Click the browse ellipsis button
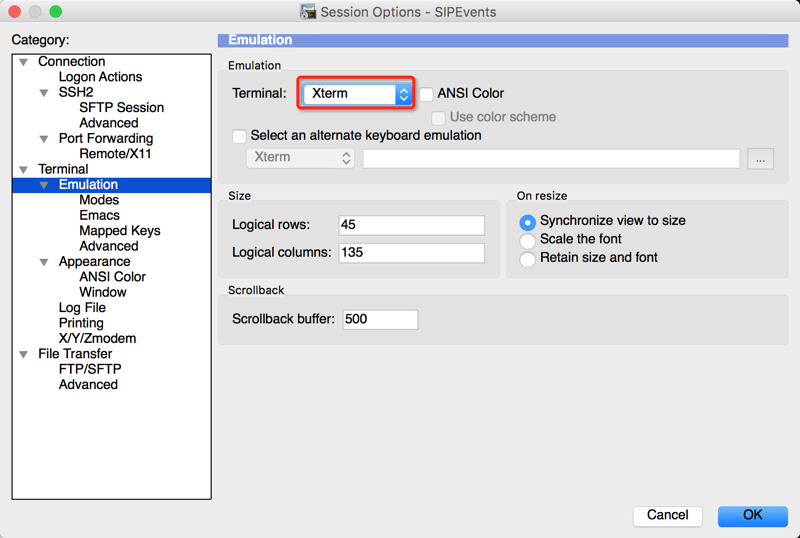The image size is (800, 538). [761, 159]
